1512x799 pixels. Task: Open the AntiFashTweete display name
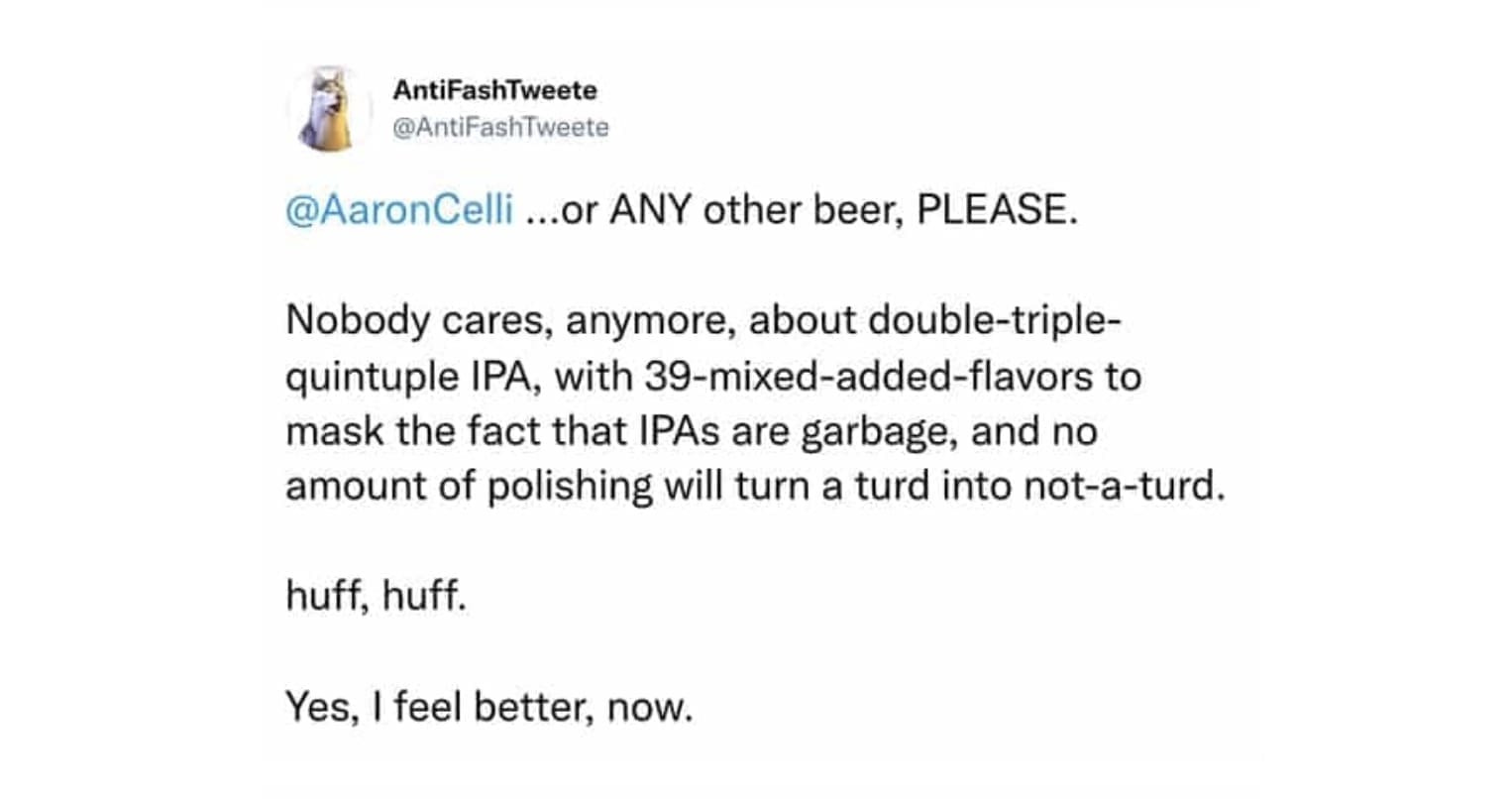click(x=494, y=90)
